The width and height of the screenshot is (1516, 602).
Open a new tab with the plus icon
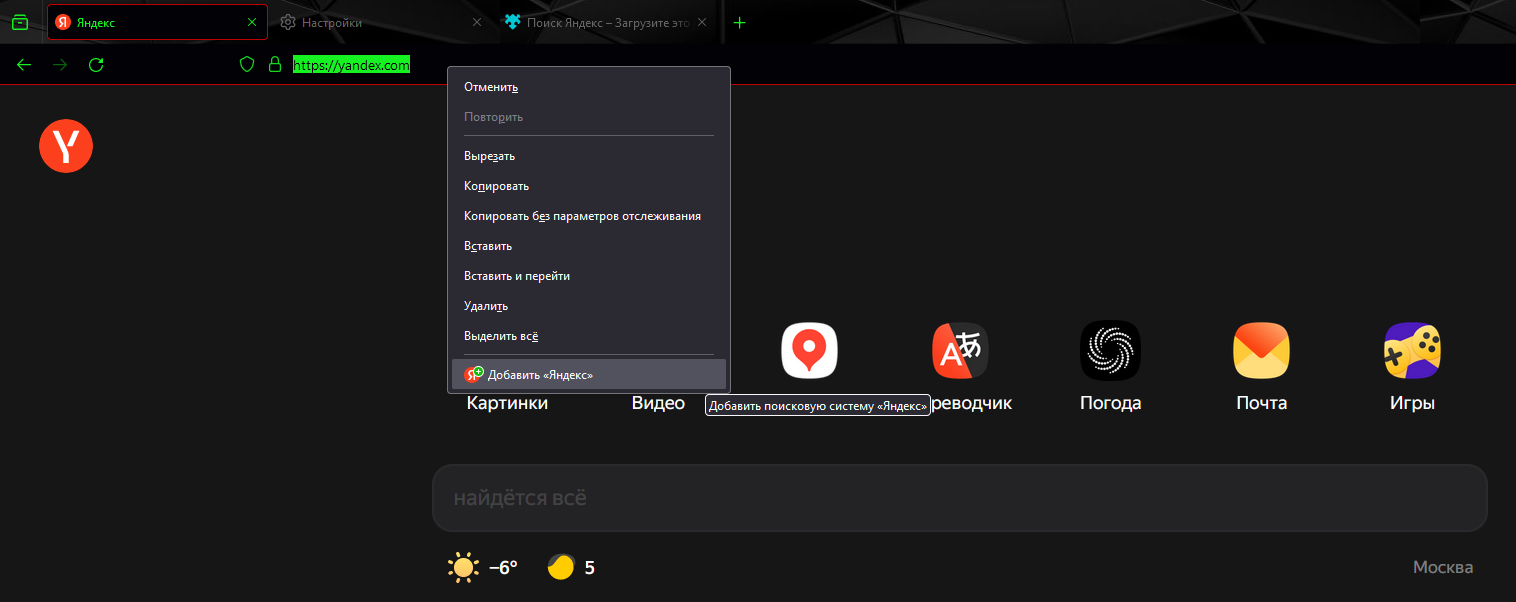[x=740, y=22]
